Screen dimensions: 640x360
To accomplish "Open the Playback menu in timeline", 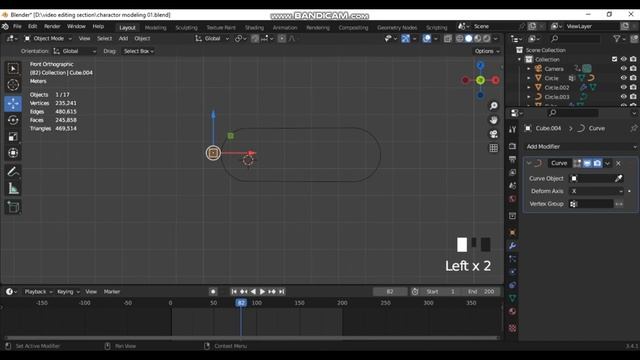I will (x=38, y=291).
